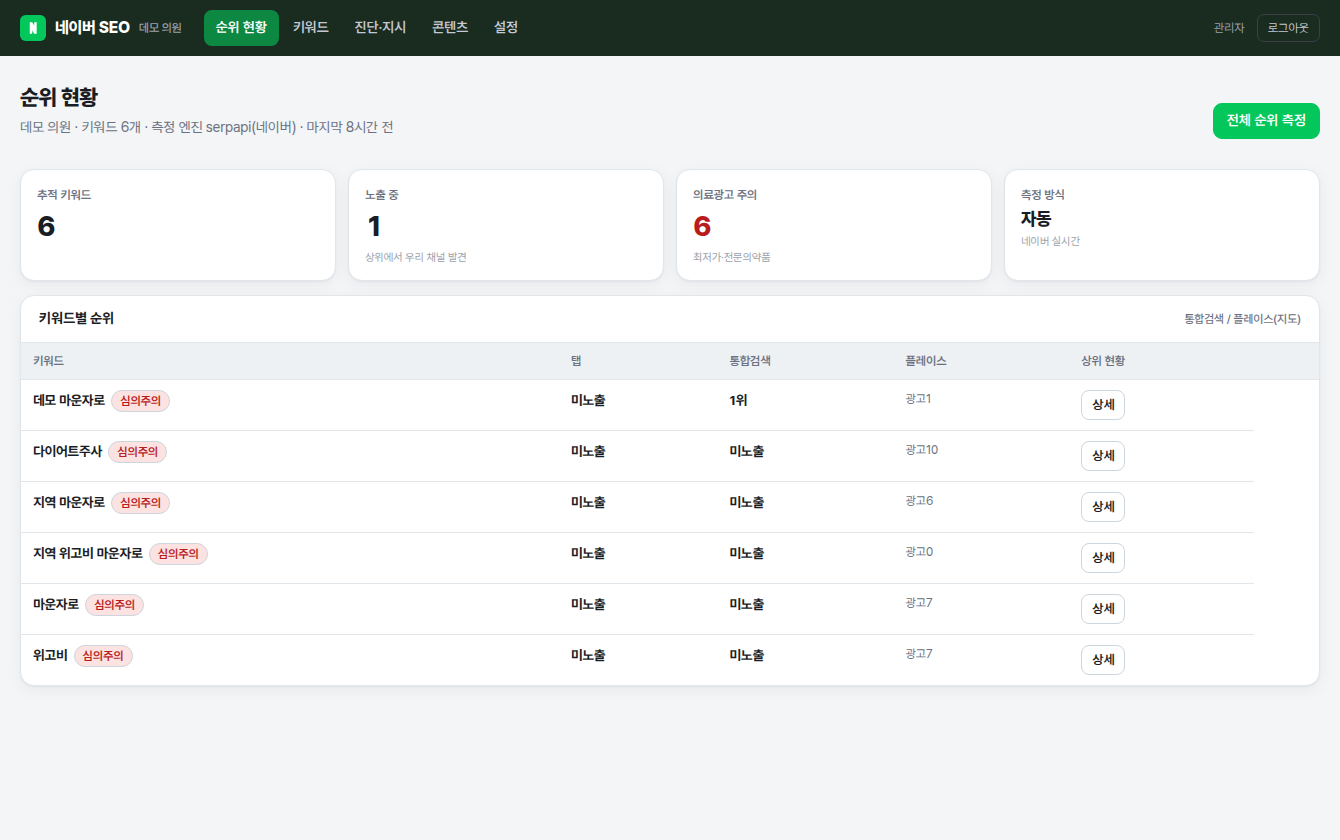Click the 측정 방식 자동 card

[1162, 225]
